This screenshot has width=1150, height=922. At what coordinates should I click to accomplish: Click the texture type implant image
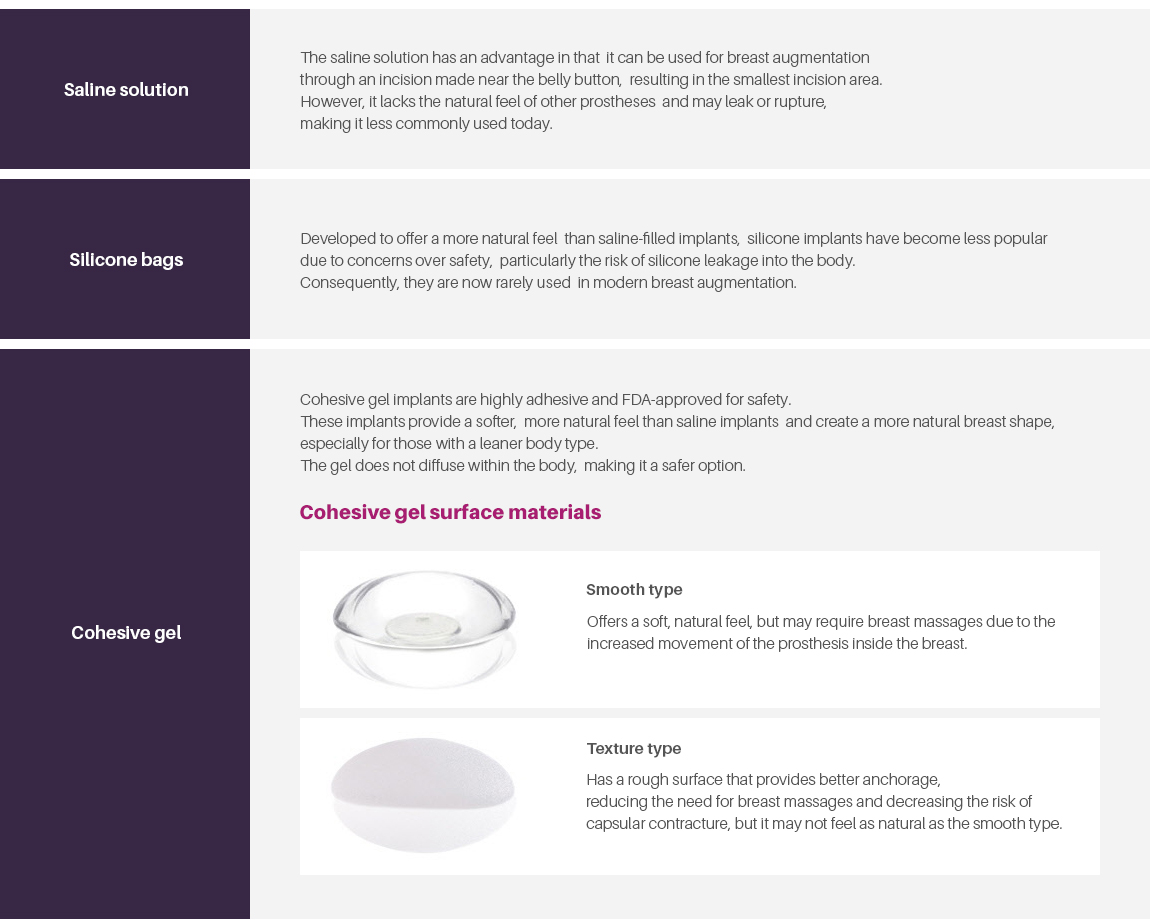(x=423, y=795)
